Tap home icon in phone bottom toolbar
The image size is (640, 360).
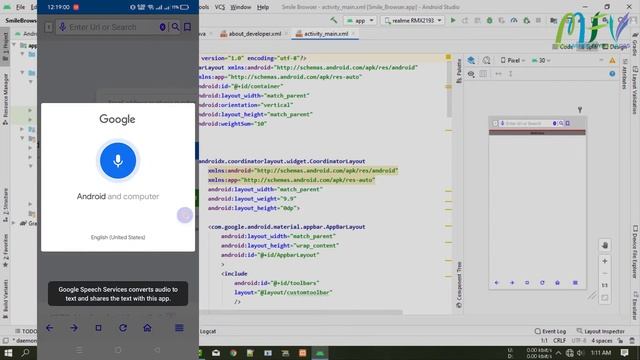click(x=147, y=328)
